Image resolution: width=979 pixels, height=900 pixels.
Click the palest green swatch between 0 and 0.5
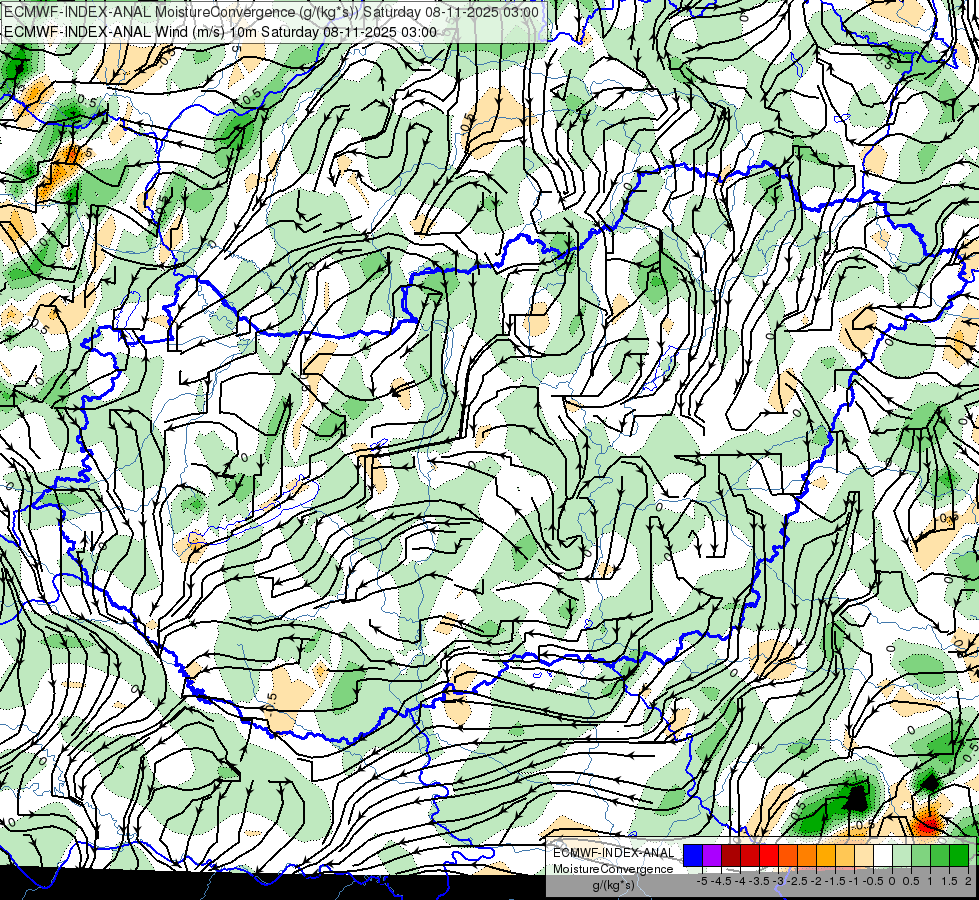(x=902, y=856)
